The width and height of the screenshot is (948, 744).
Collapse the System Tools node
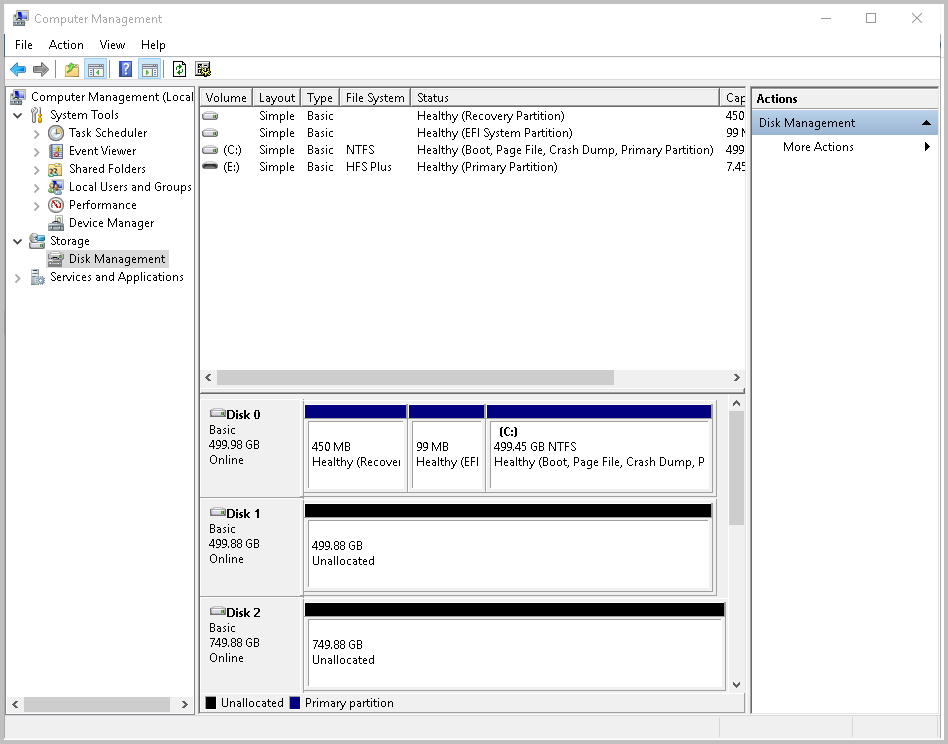point(18,115)
